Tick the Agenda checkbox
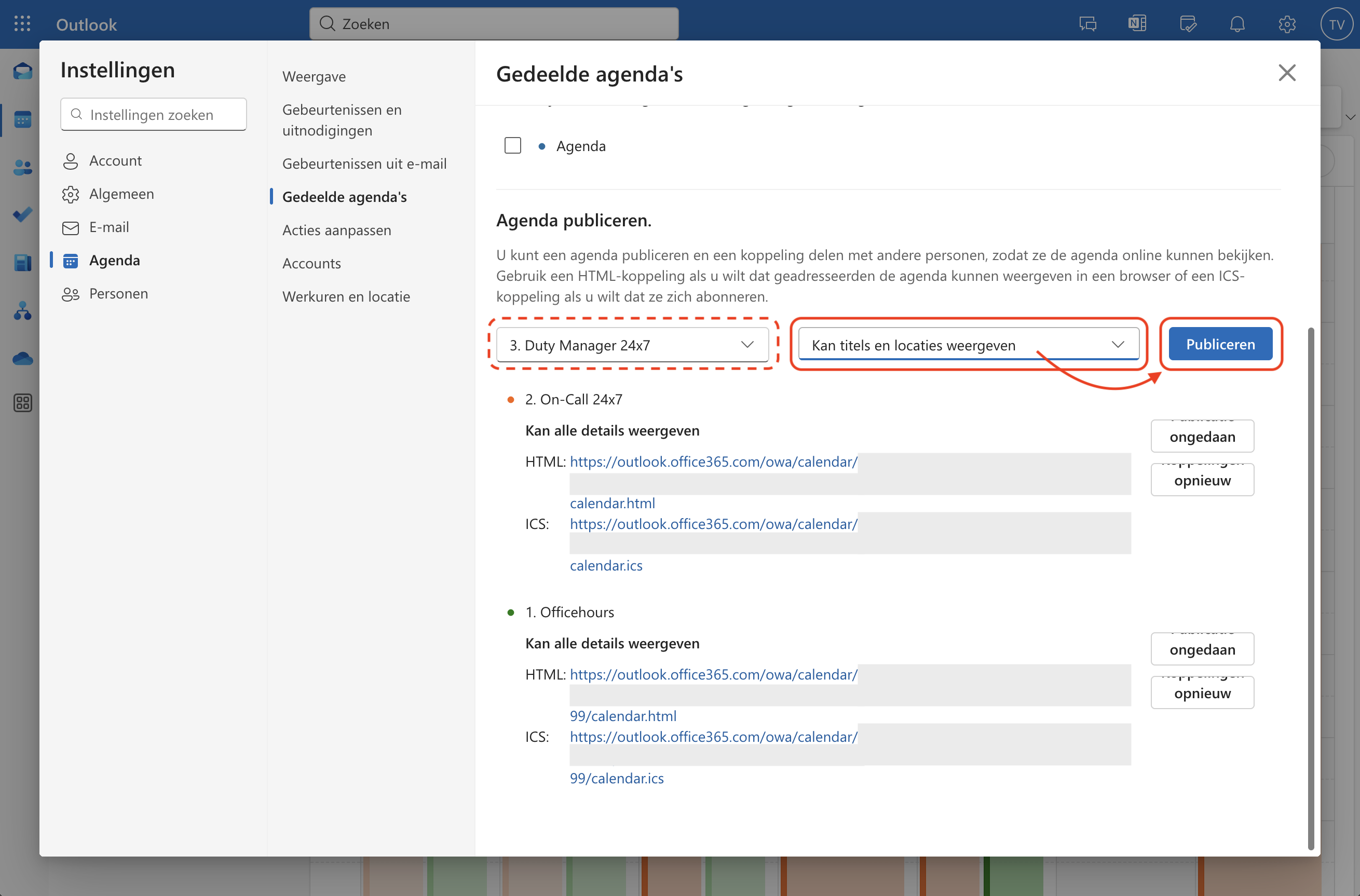1360x896 pixels. click(x=512, y=146)
